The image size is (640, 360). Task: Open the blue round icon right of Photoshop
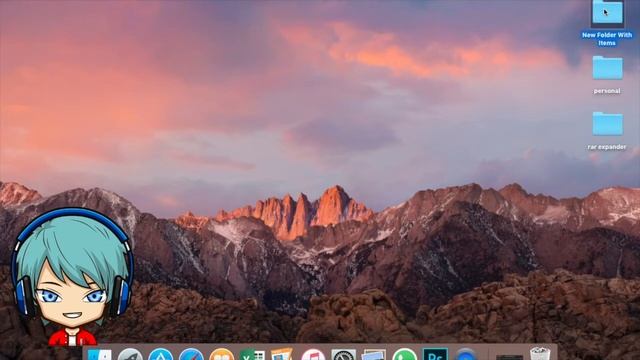(x=466, y=354)
